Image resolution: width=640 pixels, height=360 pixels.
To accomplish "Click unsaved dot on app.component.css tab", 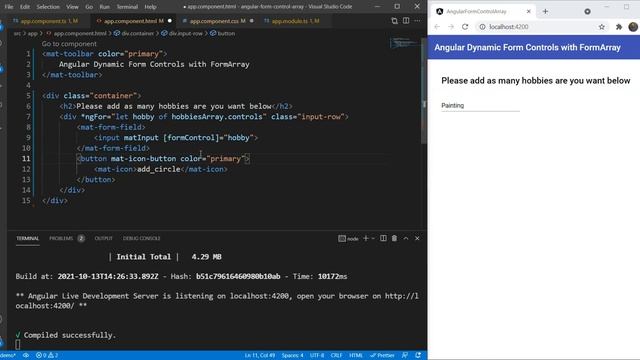I will tap(251, 21).
